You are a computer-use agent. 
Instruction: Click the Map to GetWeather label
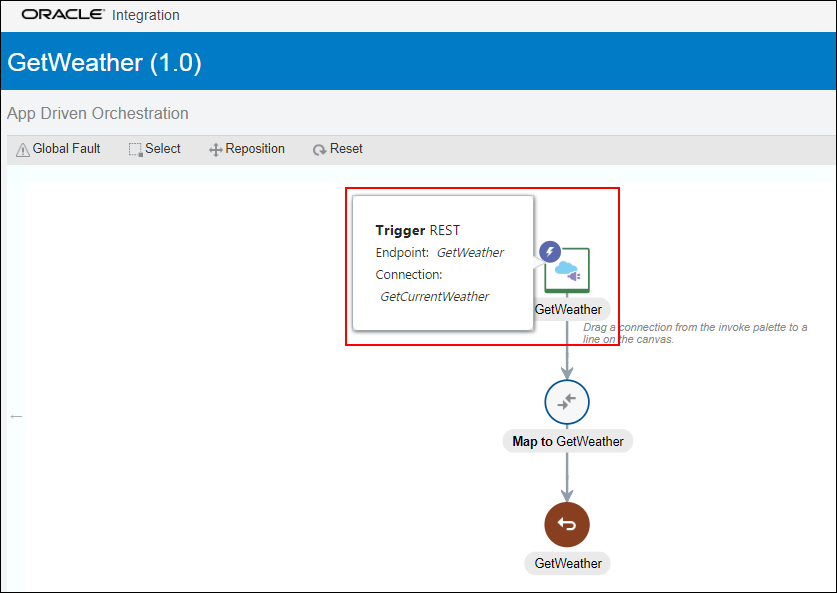(567, 440)
